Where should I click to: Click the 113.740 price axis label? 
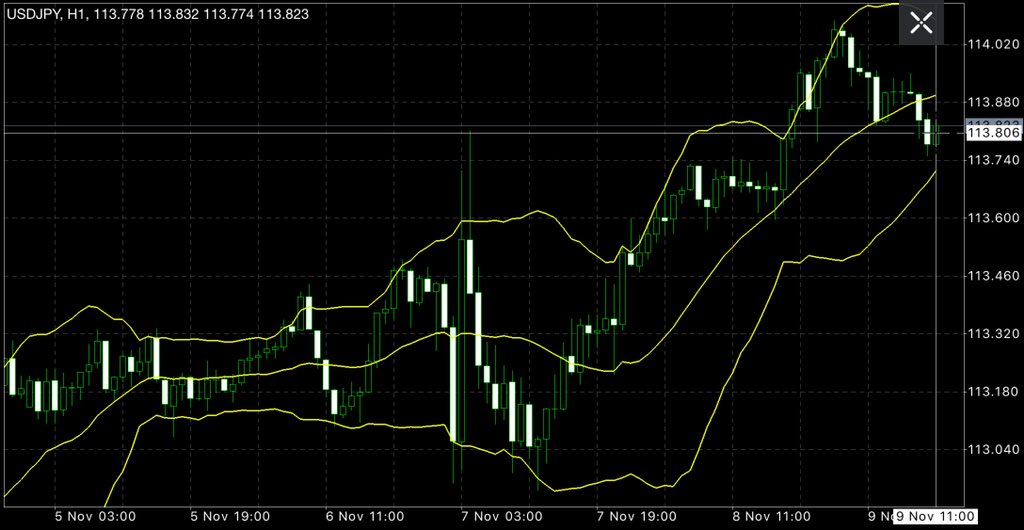(x=992, y=160)
